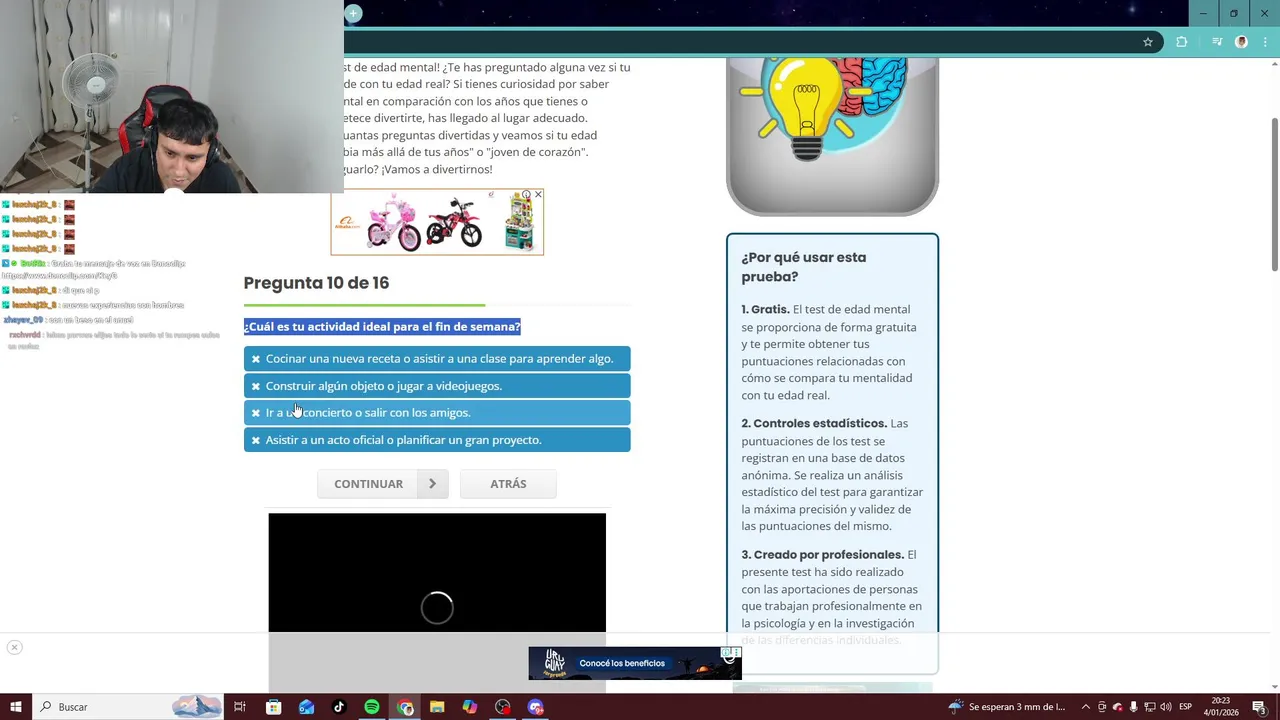Viewport: 1280px width, 720px height.
Task: Bookmark this page with the star icon
Action: click(x=1148, y=42)
